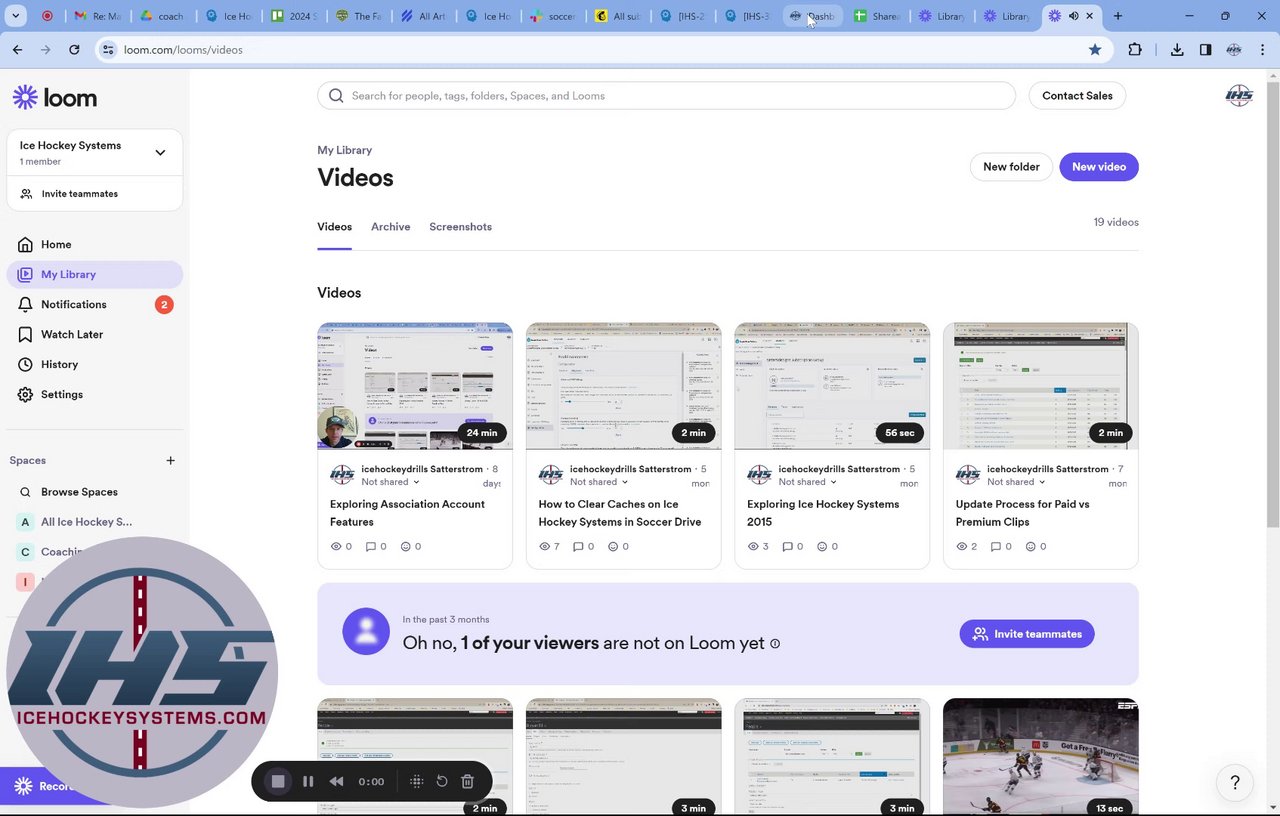Expand Not shared dropdown on Exploring Association card

pyautogui.click(x=390, y=482)
